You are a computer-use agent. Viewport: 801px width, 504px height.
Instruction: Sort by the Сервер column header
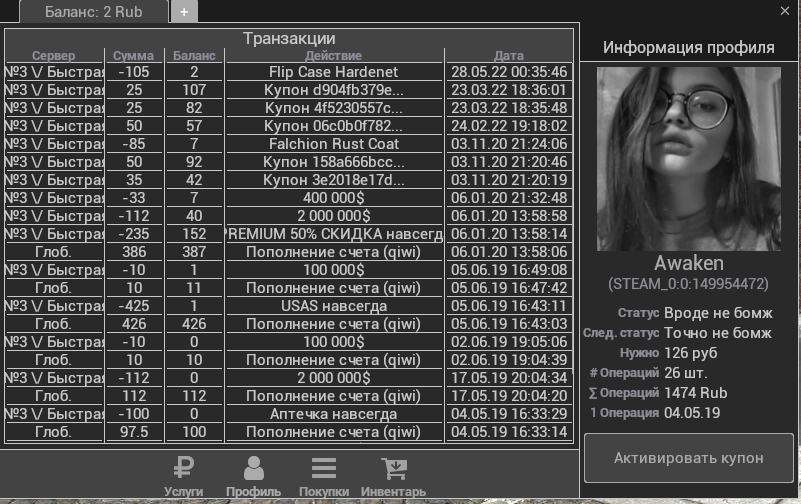[x=54, y=56]
